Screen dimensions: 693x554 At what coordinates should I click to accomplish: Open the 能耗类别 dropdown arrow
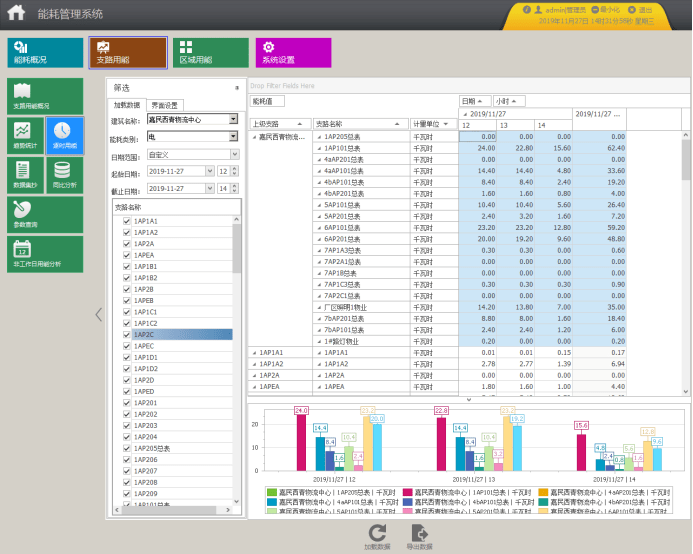point(233,136)
